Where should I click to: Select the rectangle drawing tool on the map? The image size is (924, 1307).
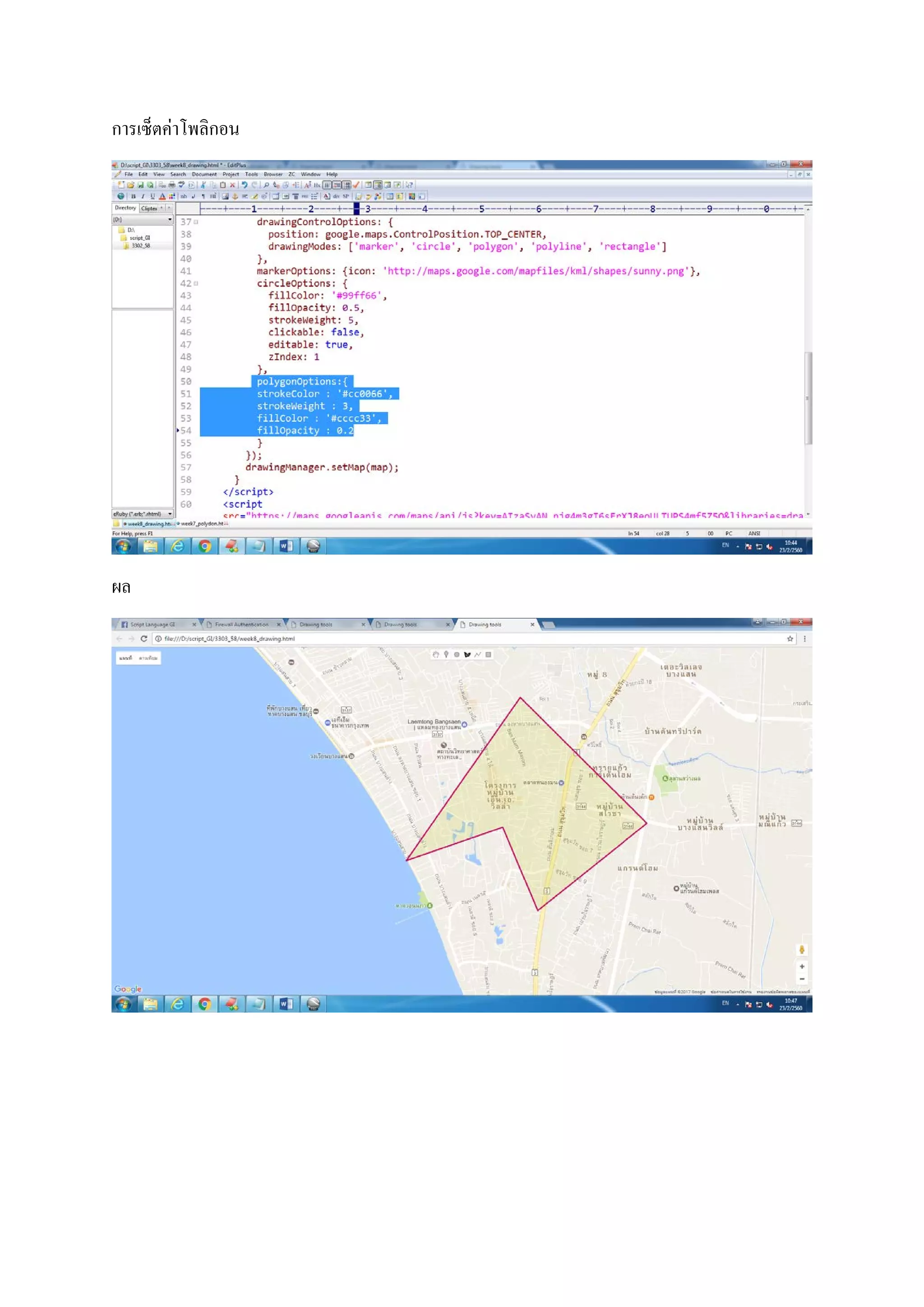[488, 655]
